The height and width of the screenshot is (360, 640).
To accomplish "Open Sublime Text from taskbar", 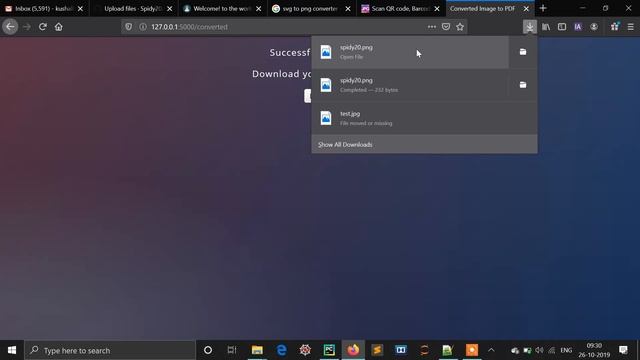I will pyautogui.click(x=377, y=350).
